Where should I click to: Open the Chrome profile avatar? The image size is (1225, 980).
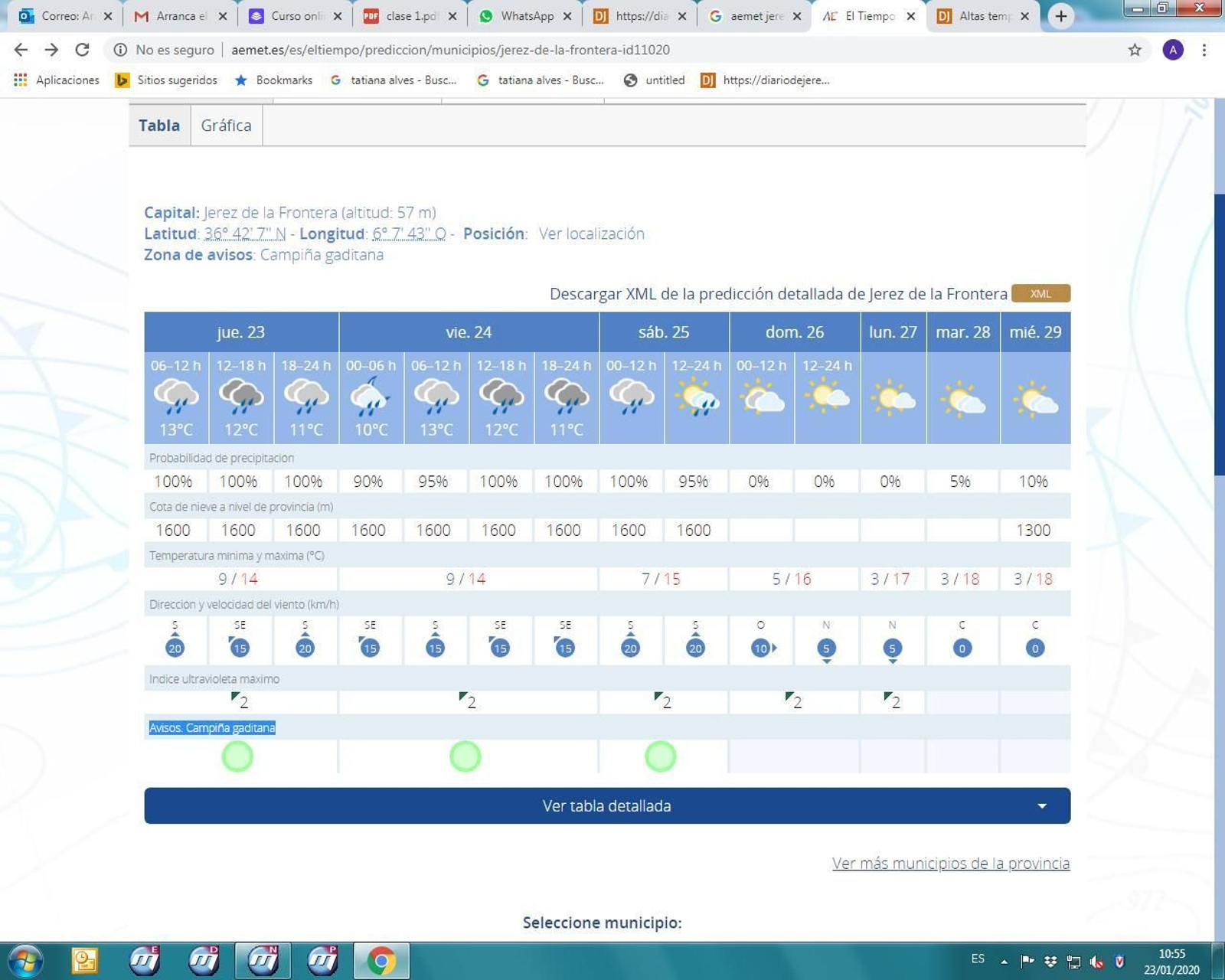(x=1173, y=50)
